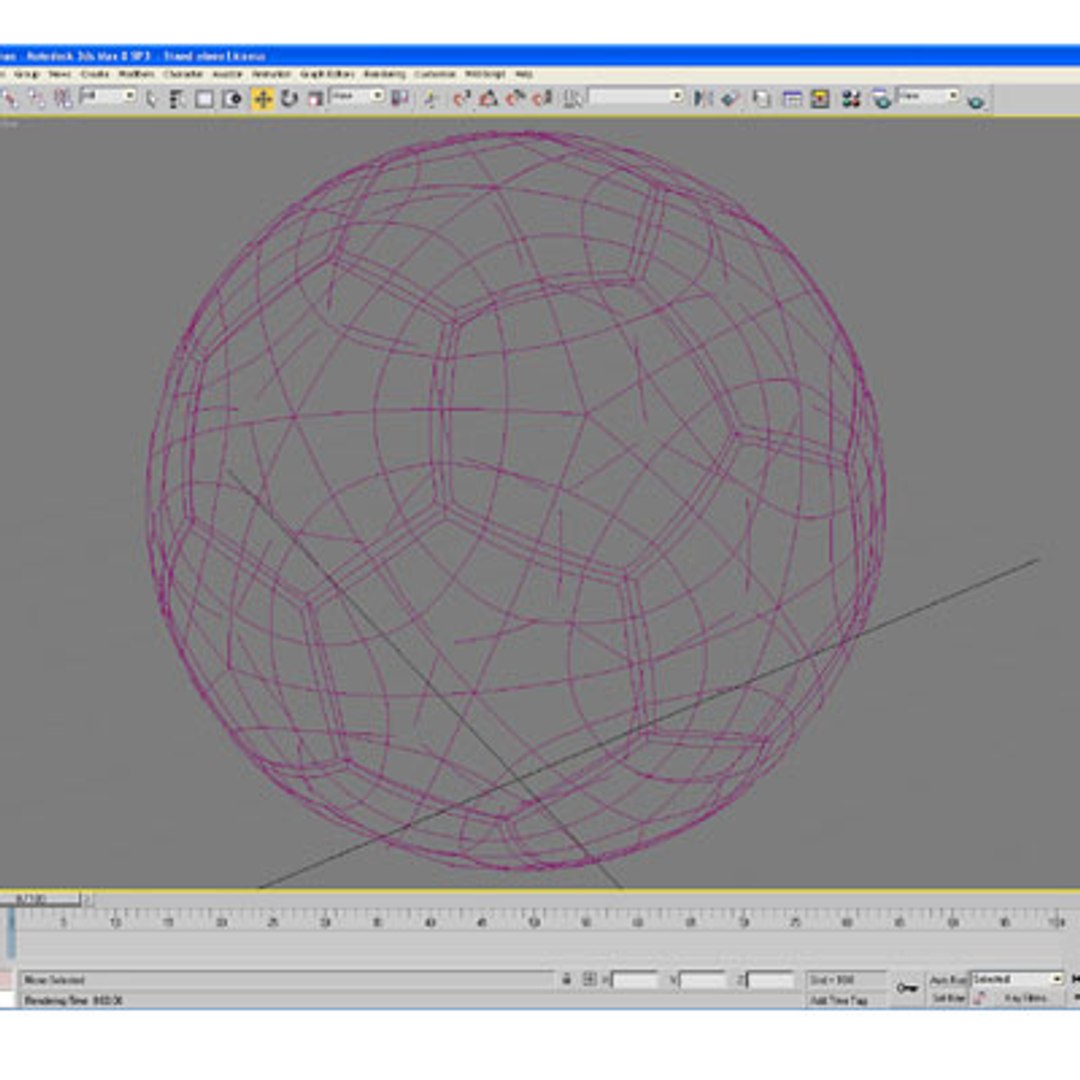Open the Help menu
This screenshot has height=1080, width=1080.
(x=524, y=74)
